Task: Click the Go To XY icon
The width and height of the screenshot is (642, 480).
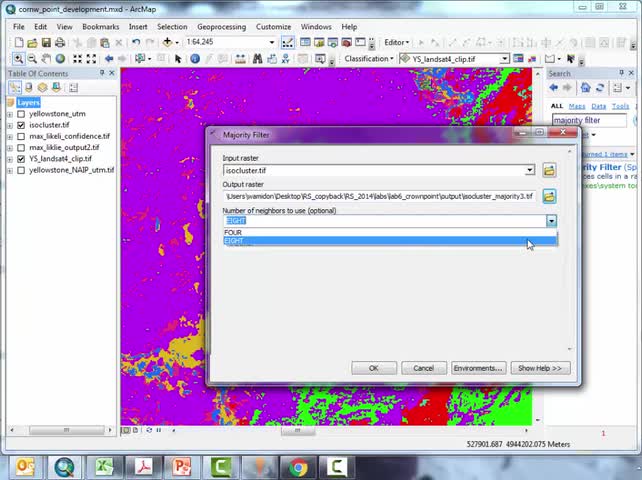Action: click(285, 59)
